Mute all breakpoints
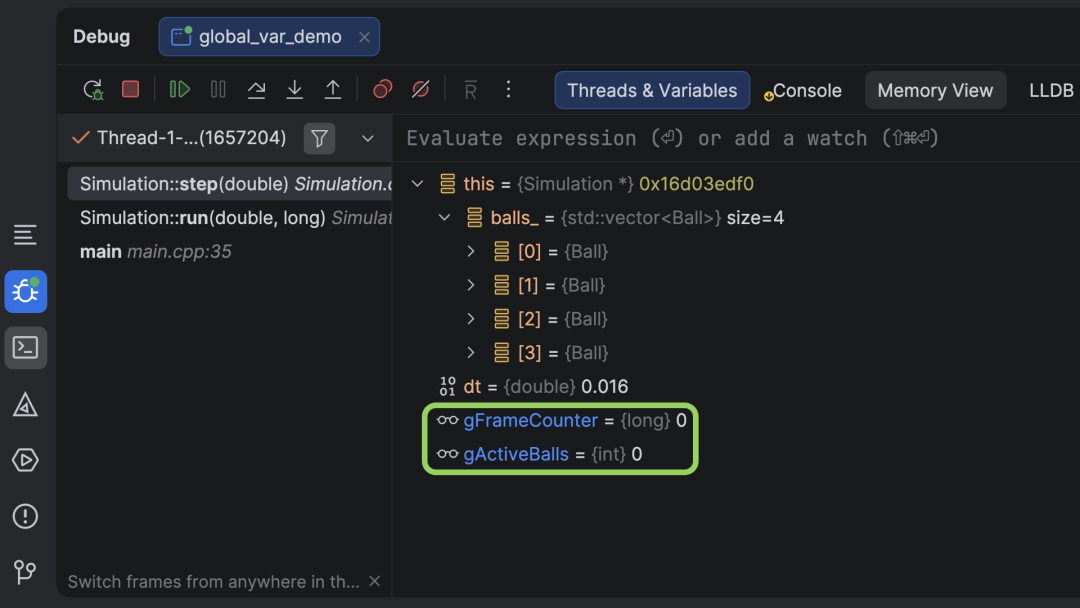 (421, 90)
